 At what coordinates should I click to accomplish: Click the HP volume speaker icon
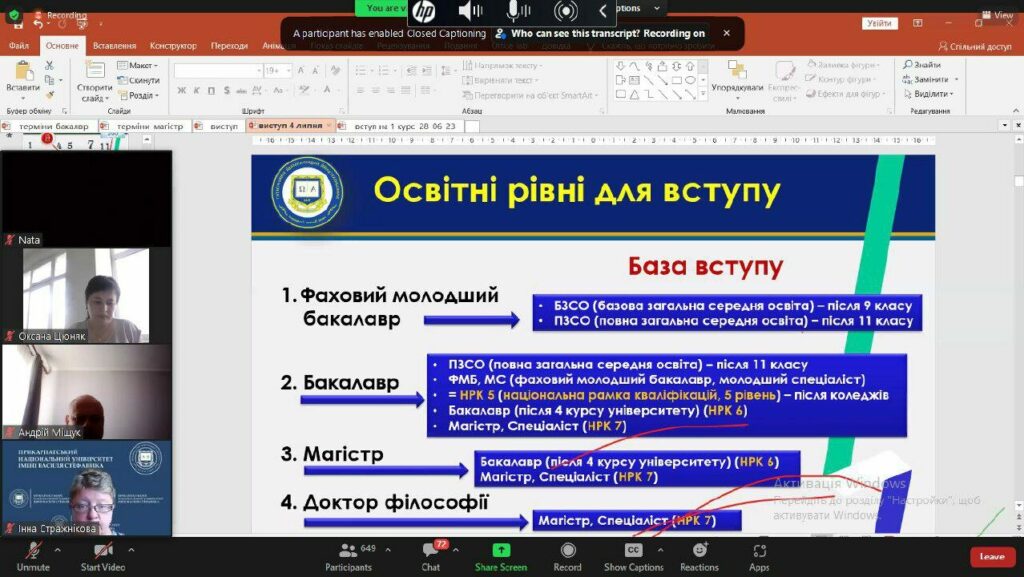tap(470, 11)
